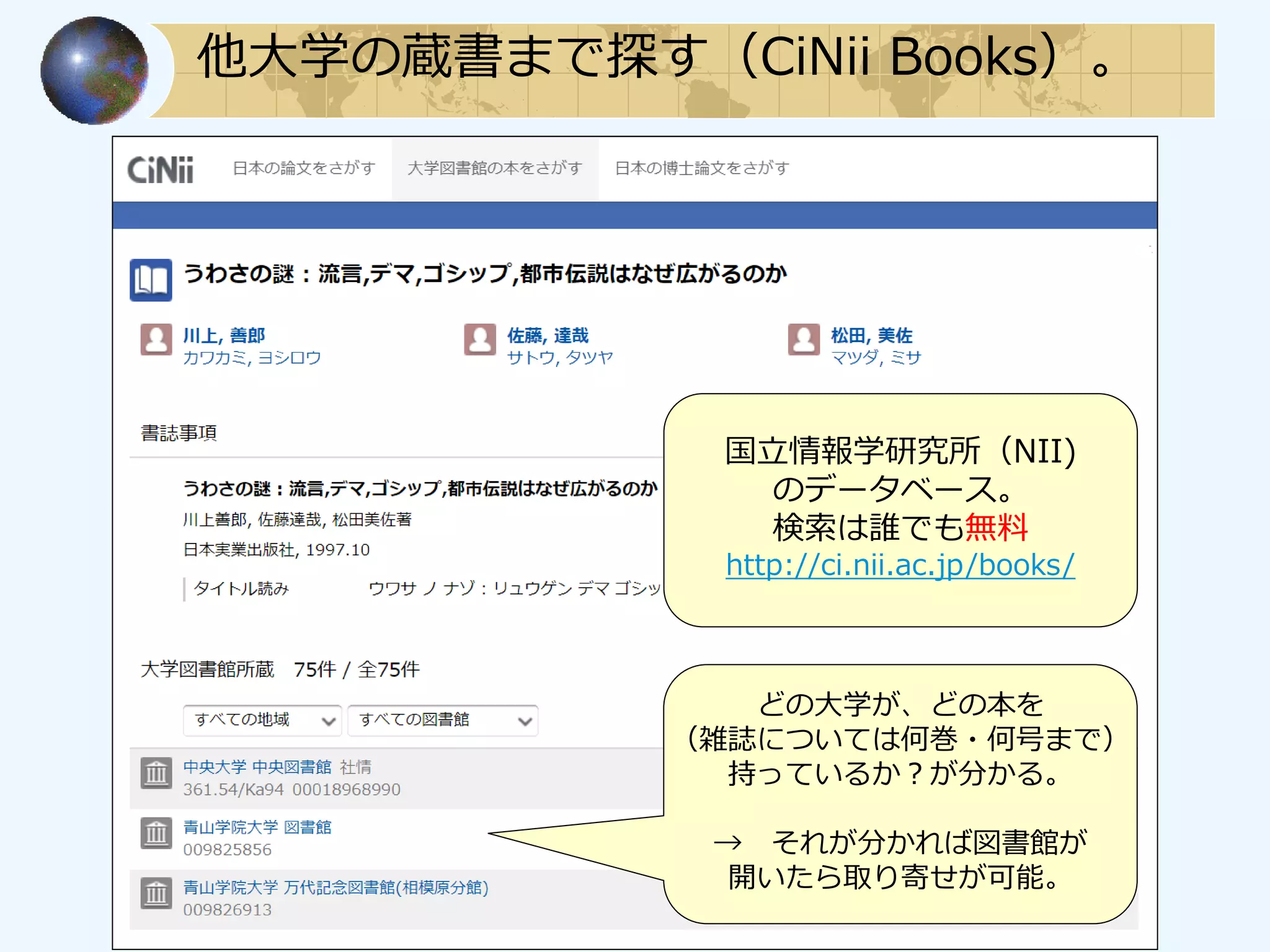Click the bold bibliographic title うわさの謎
1270x952 pixels.
tap(420, 488)
